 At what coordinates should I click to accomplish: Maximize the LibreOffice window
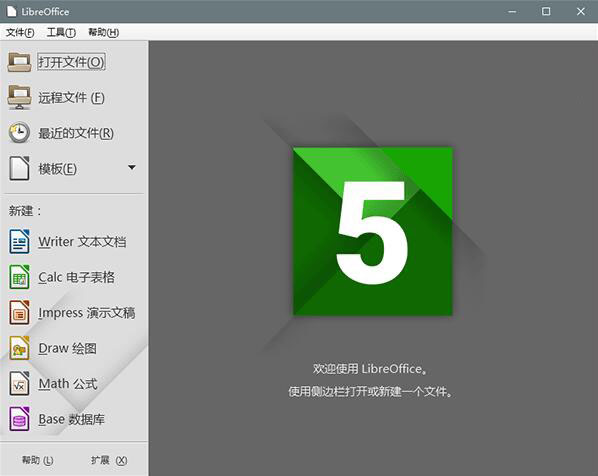click(546, 11)
